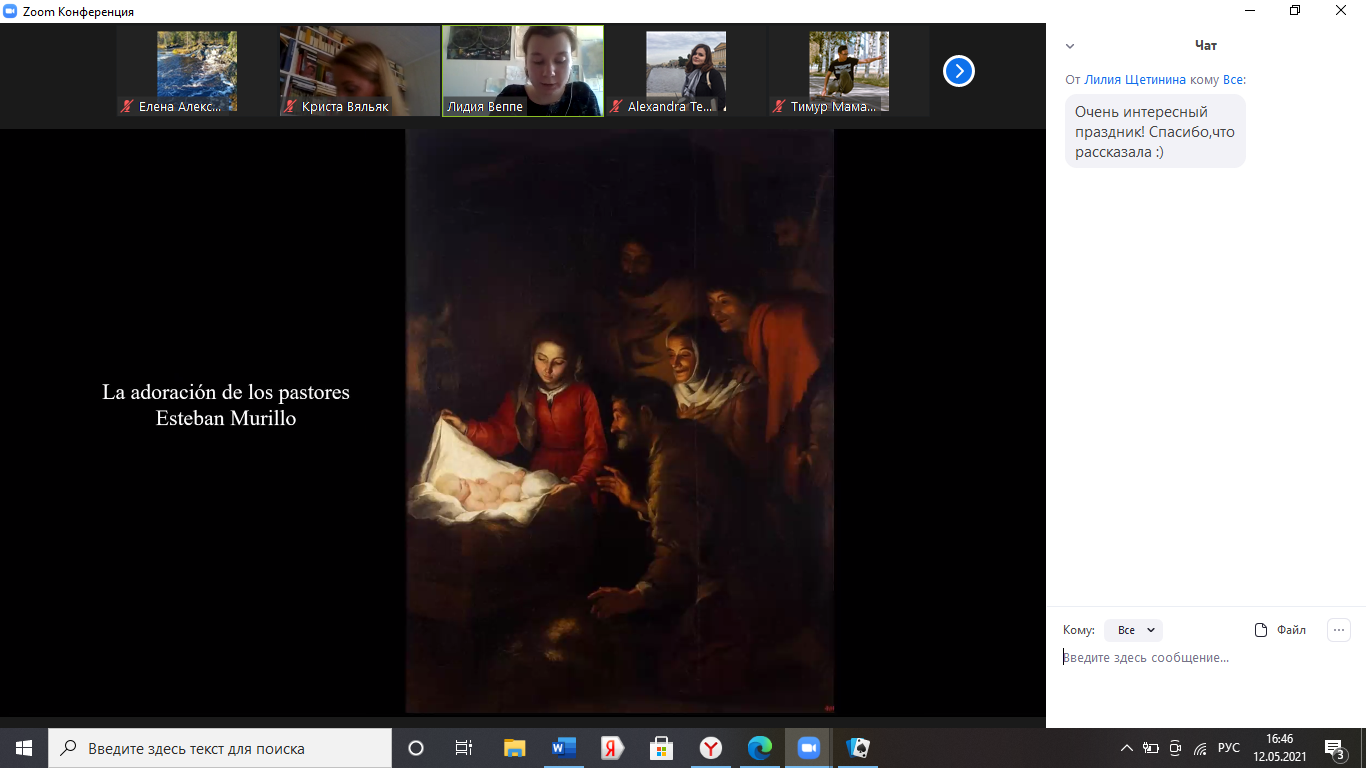Image resolution: width=1366 pixels, height=768 pixels.
Task: Click muted microphone icon on Alexandra Te...
Action: tap(617, 106)
